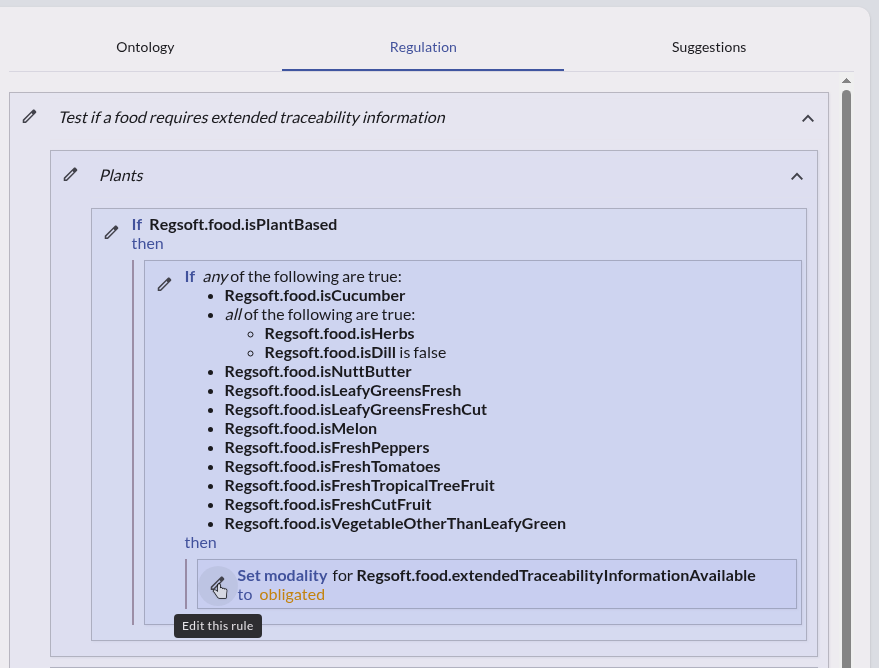Collapse the Plants section
Viewport: 879px width, 668px height.
[x=797, y=176]
